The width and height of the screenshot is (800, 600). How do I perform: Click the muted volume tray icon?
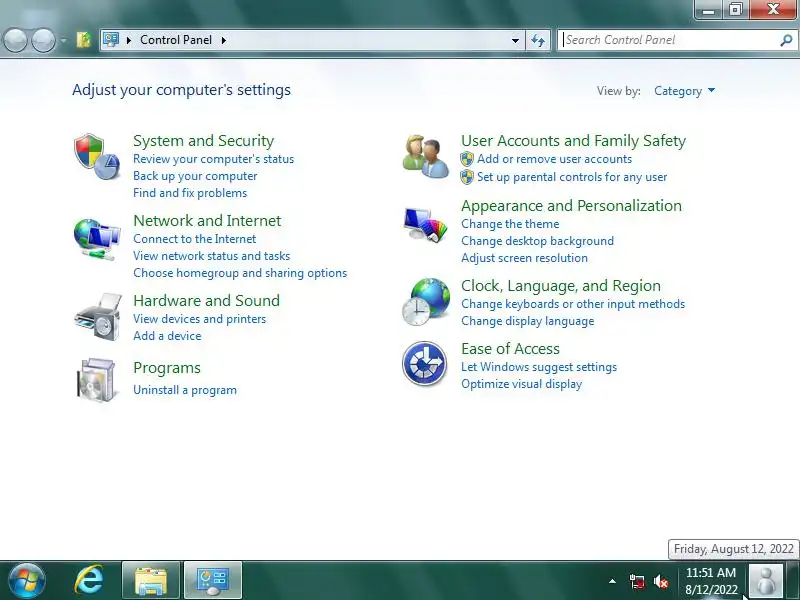661,581
